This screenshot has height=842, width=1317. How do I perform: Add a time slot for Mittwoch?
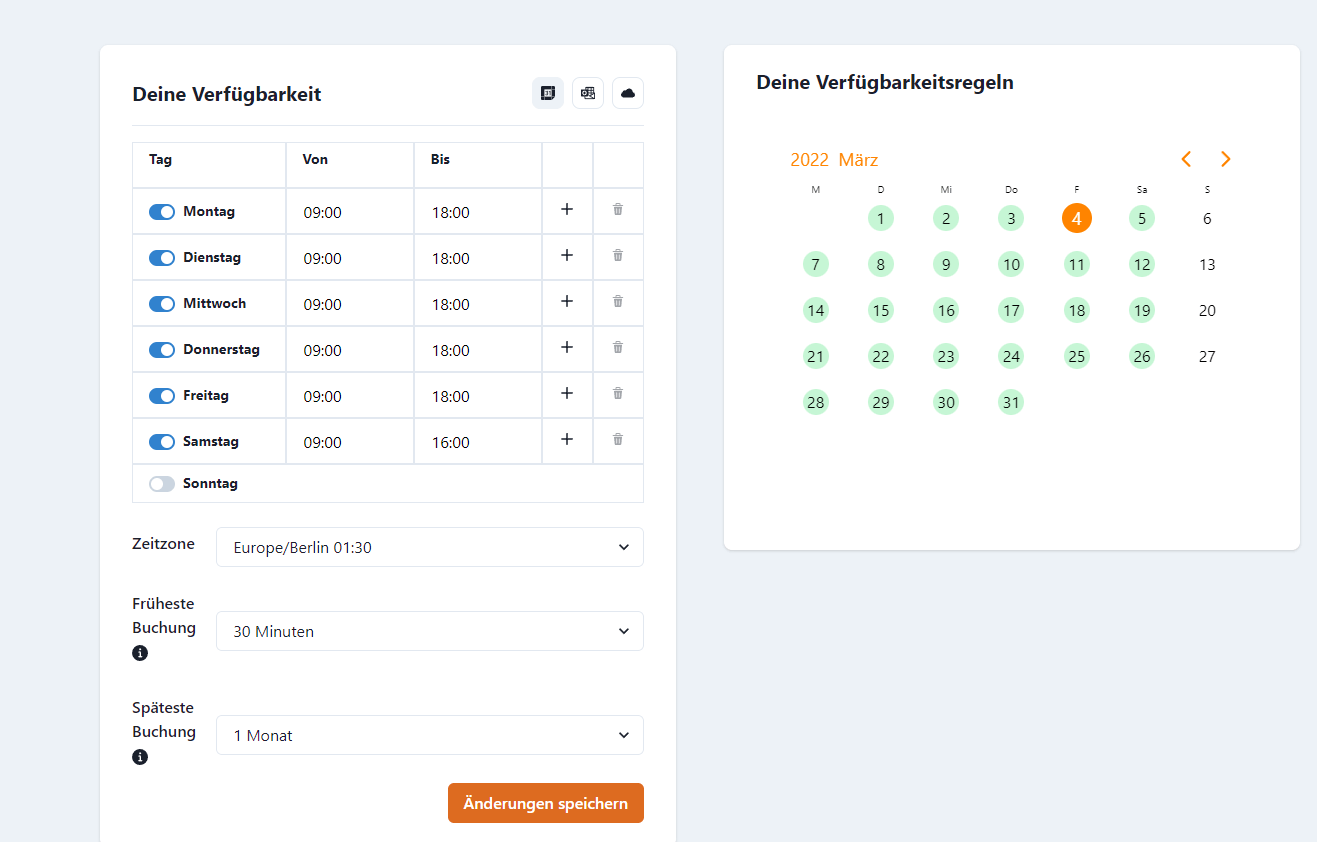click(567, 302)
